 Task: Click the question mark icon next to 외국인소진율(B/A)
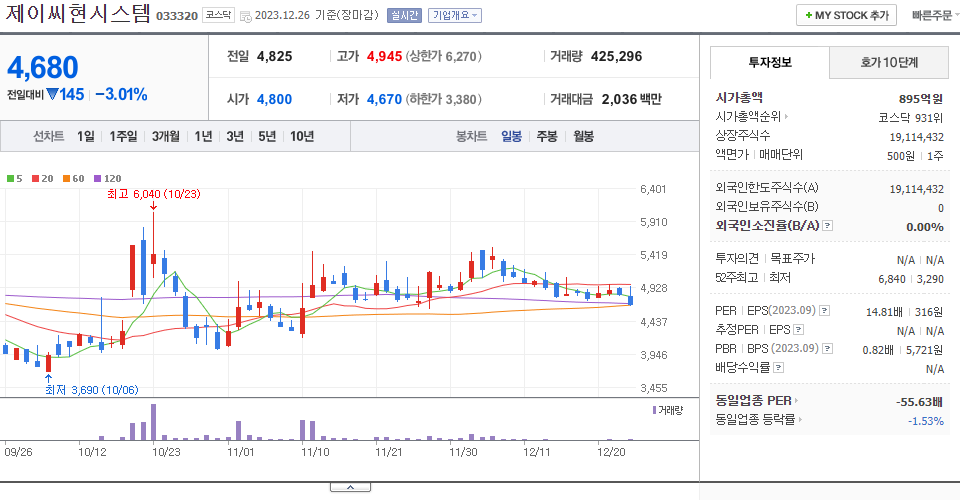click(x=827, y=226)
